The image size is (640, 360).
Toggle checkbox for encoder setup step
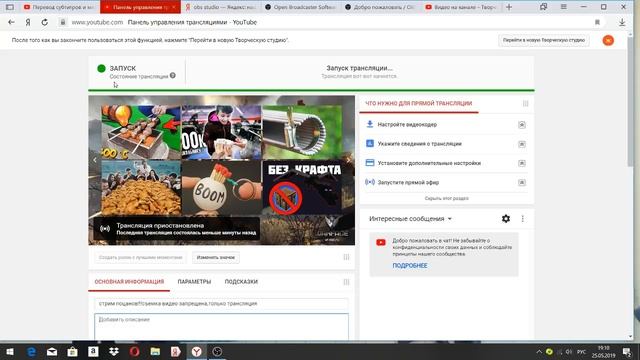click(522, 124)
